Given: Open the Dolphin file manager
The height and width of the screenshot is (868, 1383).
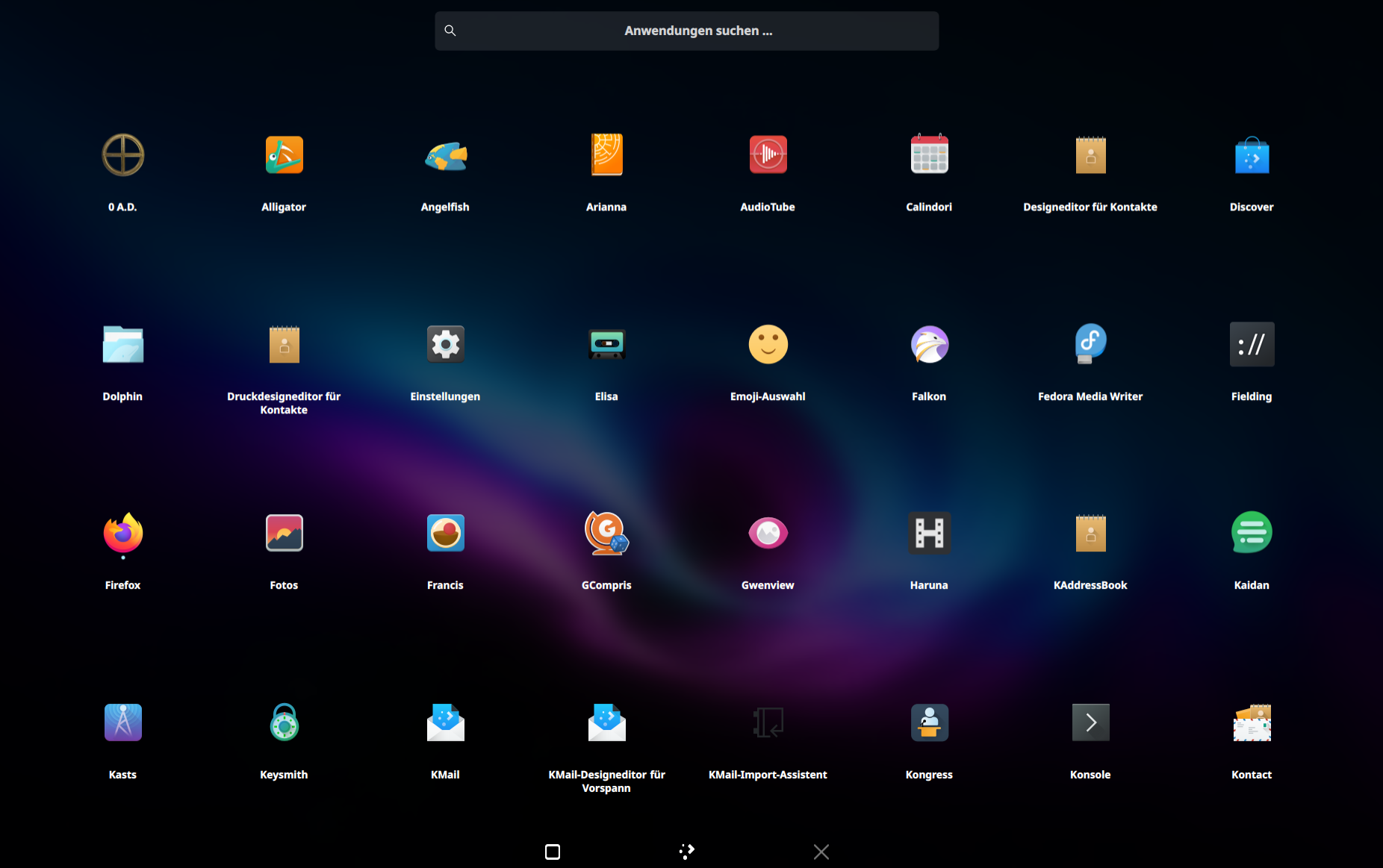Looking at the screenshot, I should 123,344.
